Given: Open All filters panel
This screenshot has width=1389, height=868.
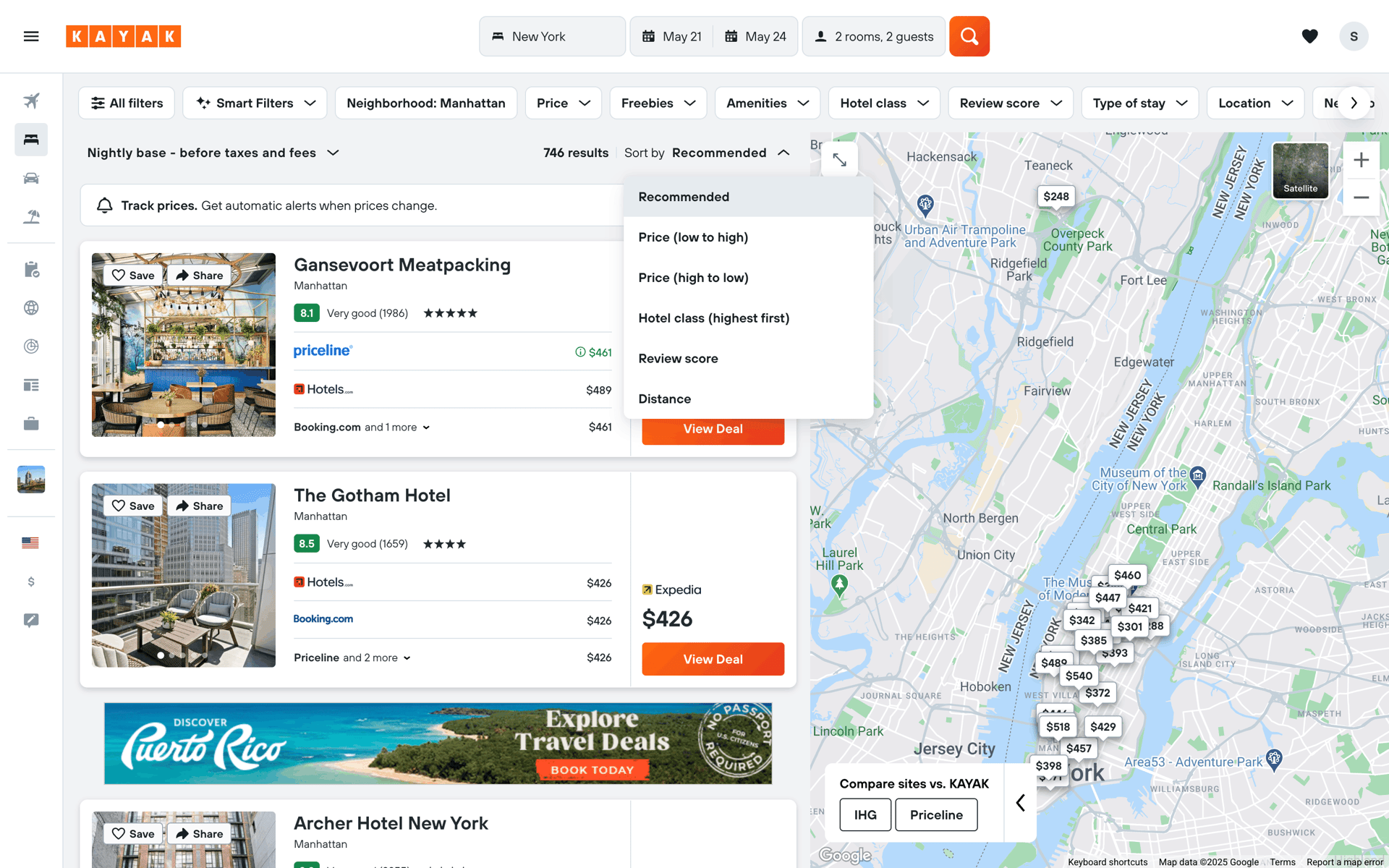Looking at the screenshot, I should [127, 103].
